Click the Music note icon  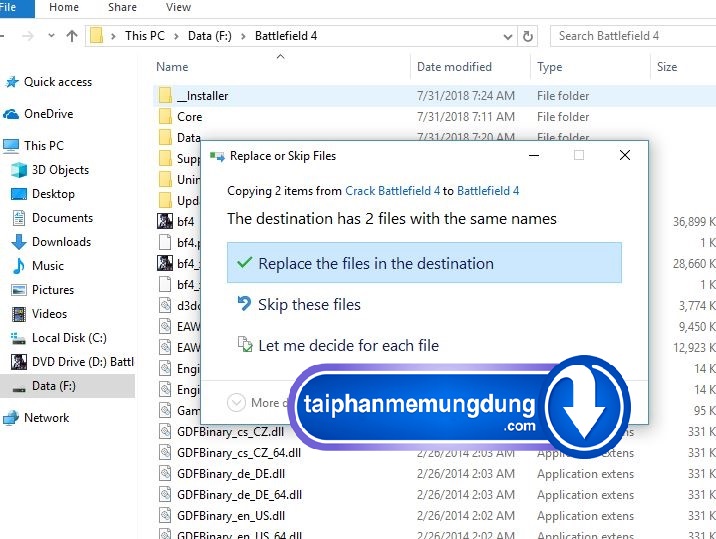[x=19, y=266]
